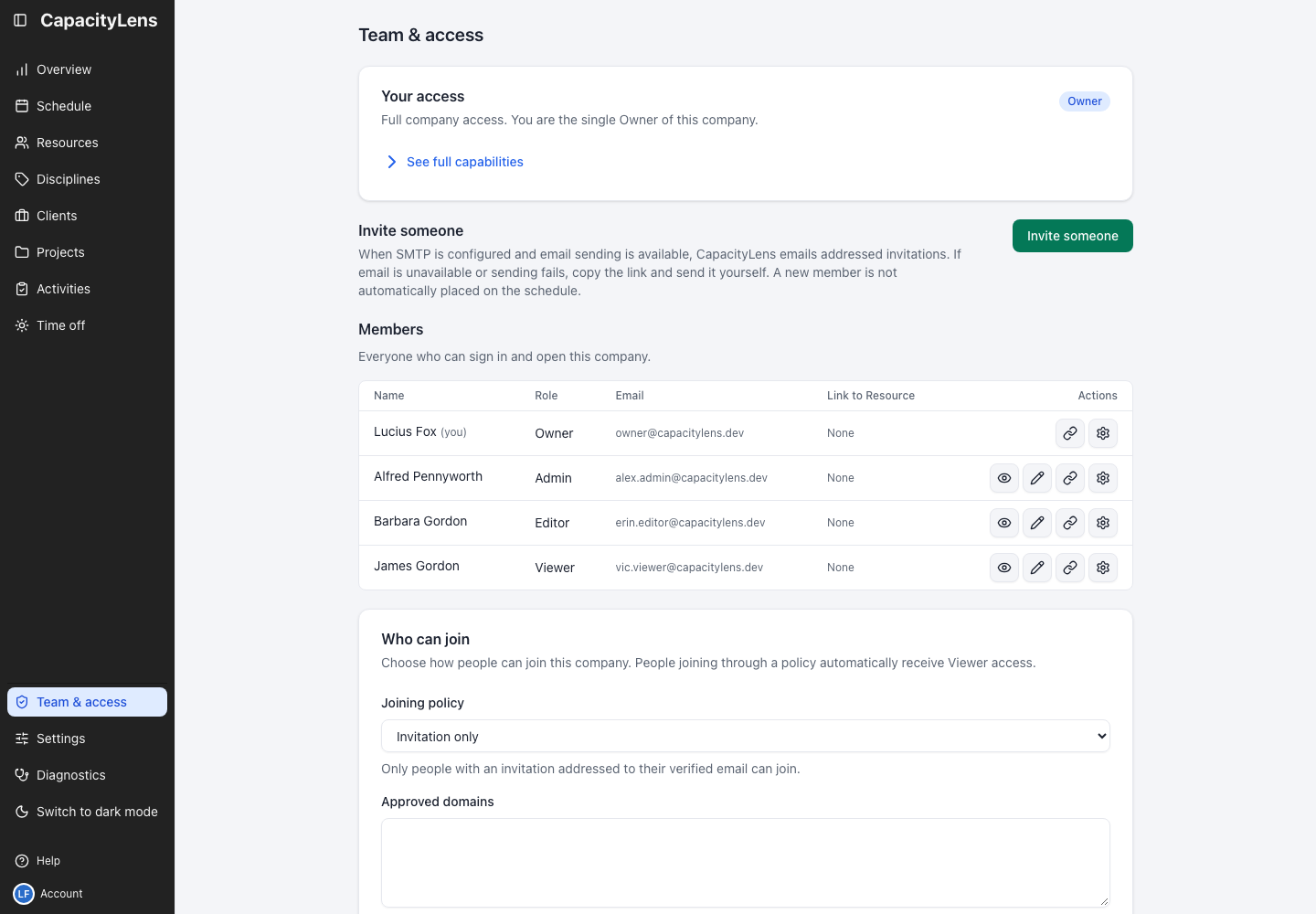Click the Link to Resource column header

coord(871,396)
